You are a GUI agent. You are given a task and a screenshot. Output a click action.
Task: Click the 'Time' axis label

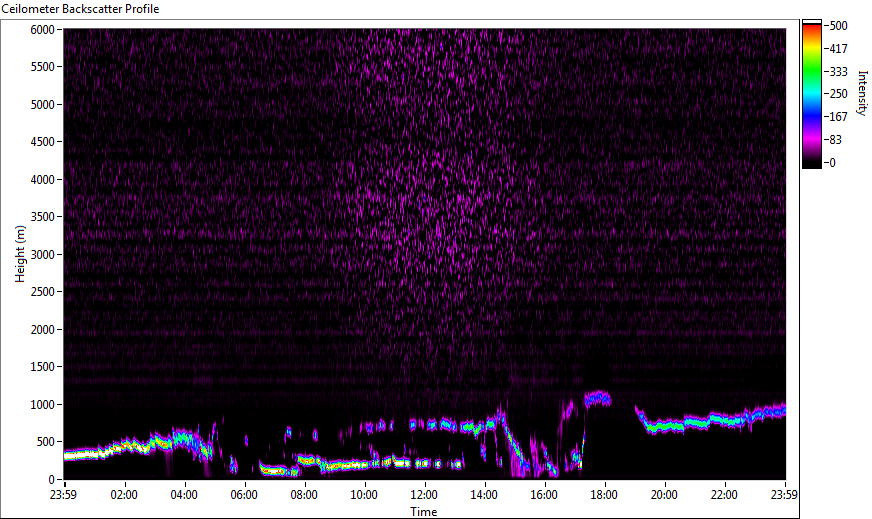pyautogui.click(x=424, y=511)
